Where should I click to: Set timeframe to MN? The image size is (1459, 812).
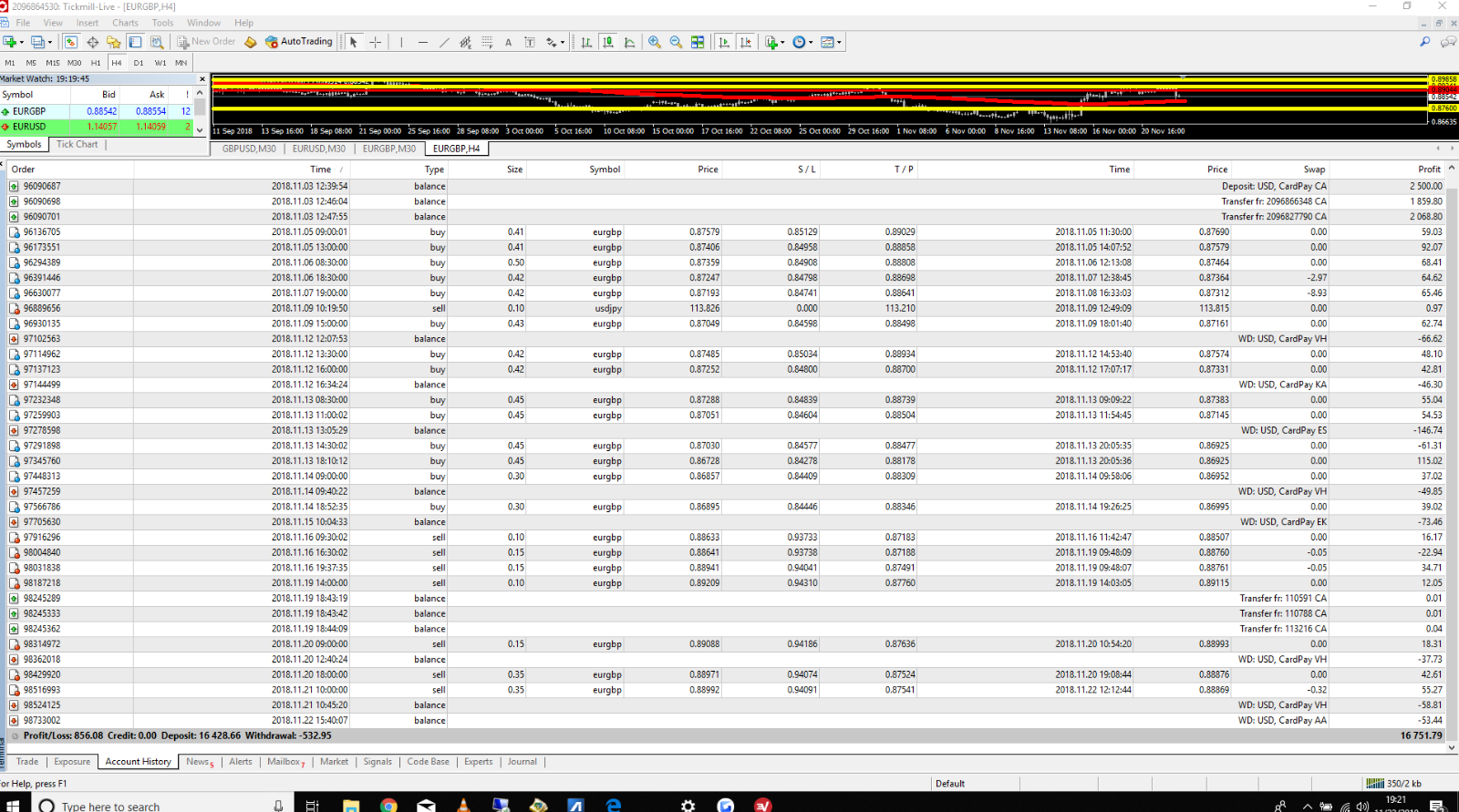[181, 63]
